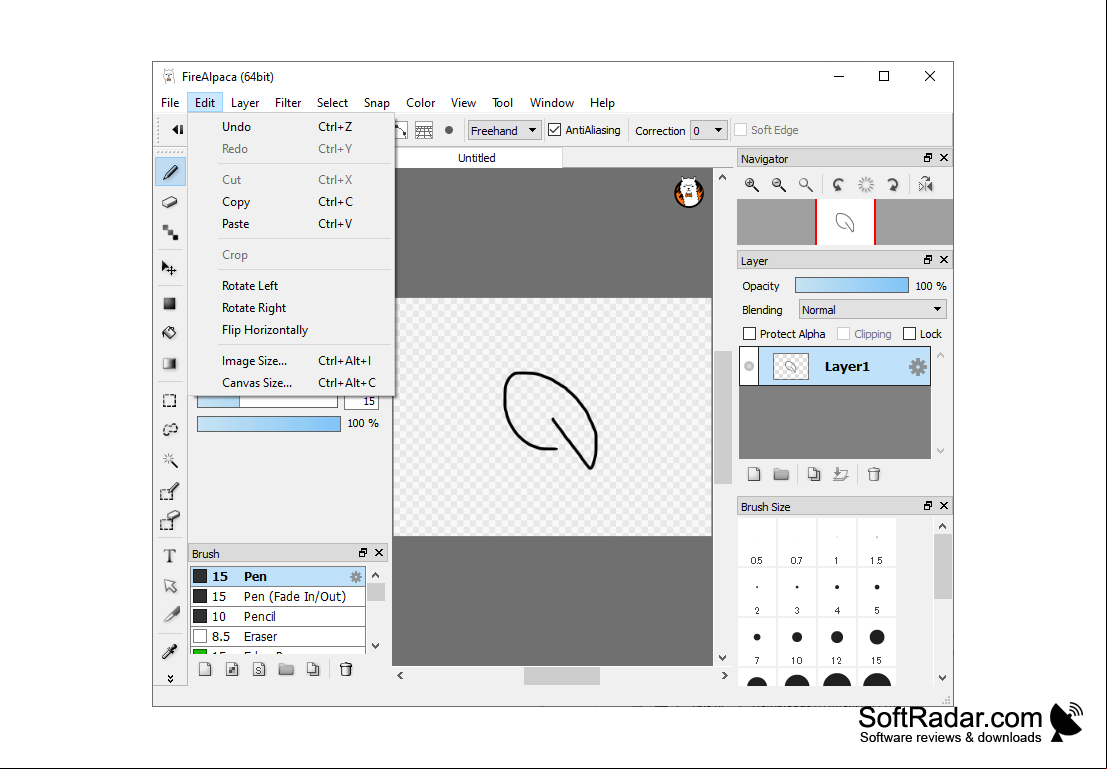
Task: Select the Lasso selection tool
Action: click(170, 430)
